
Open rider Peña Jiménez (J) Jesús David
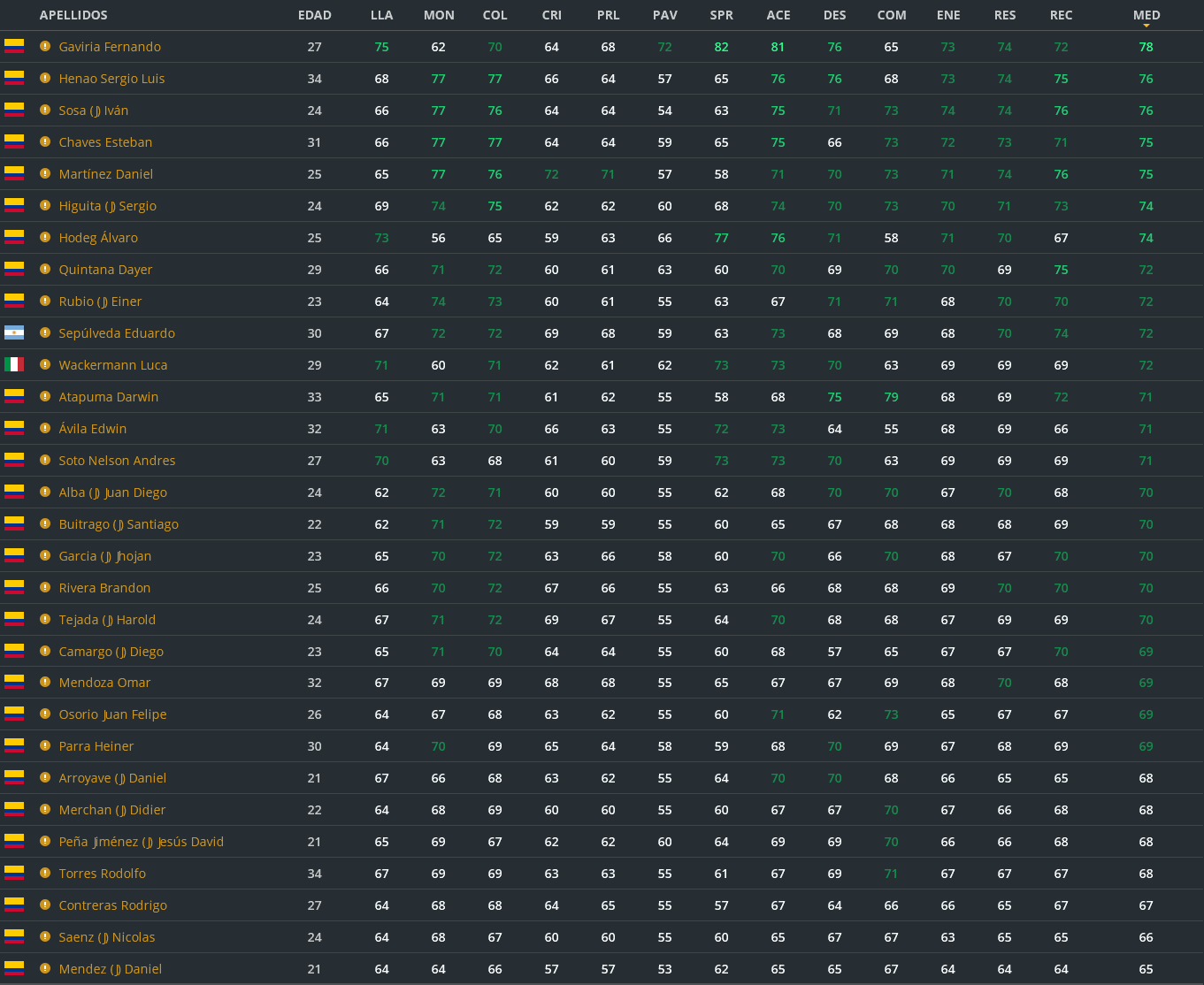(x=142, y=842)
